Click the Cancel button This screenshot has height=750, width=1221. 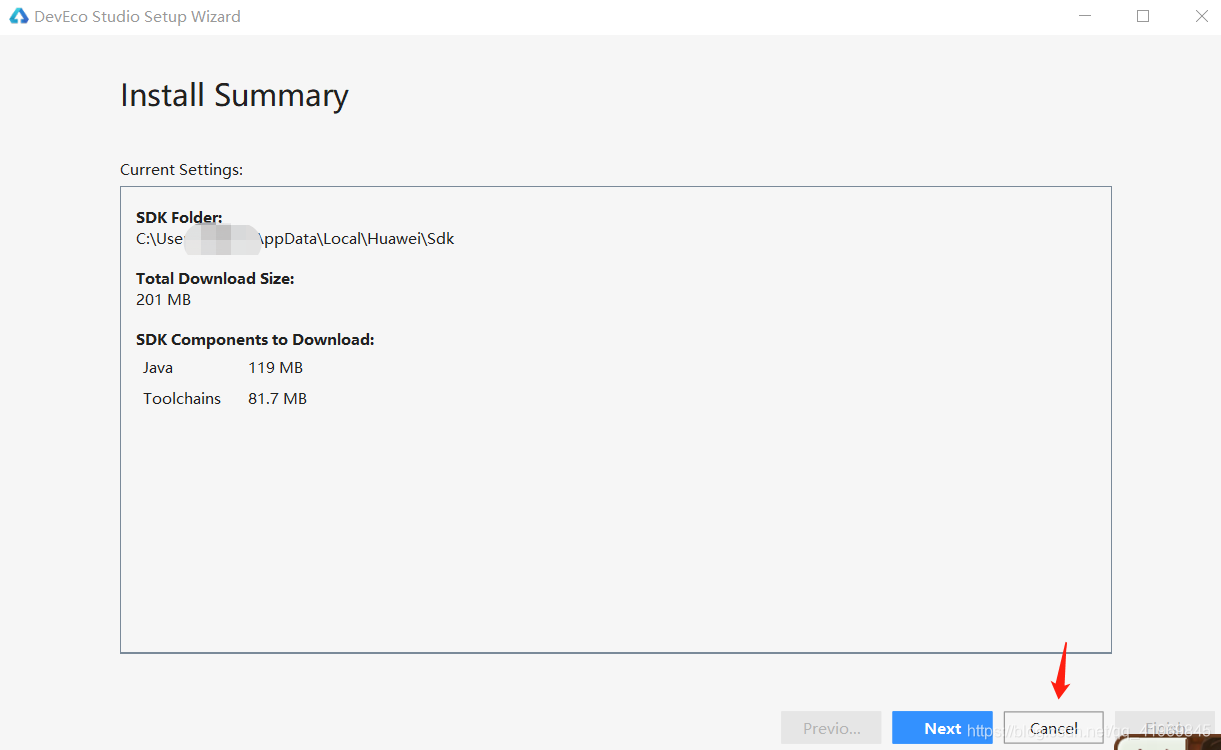(1054, 729)
